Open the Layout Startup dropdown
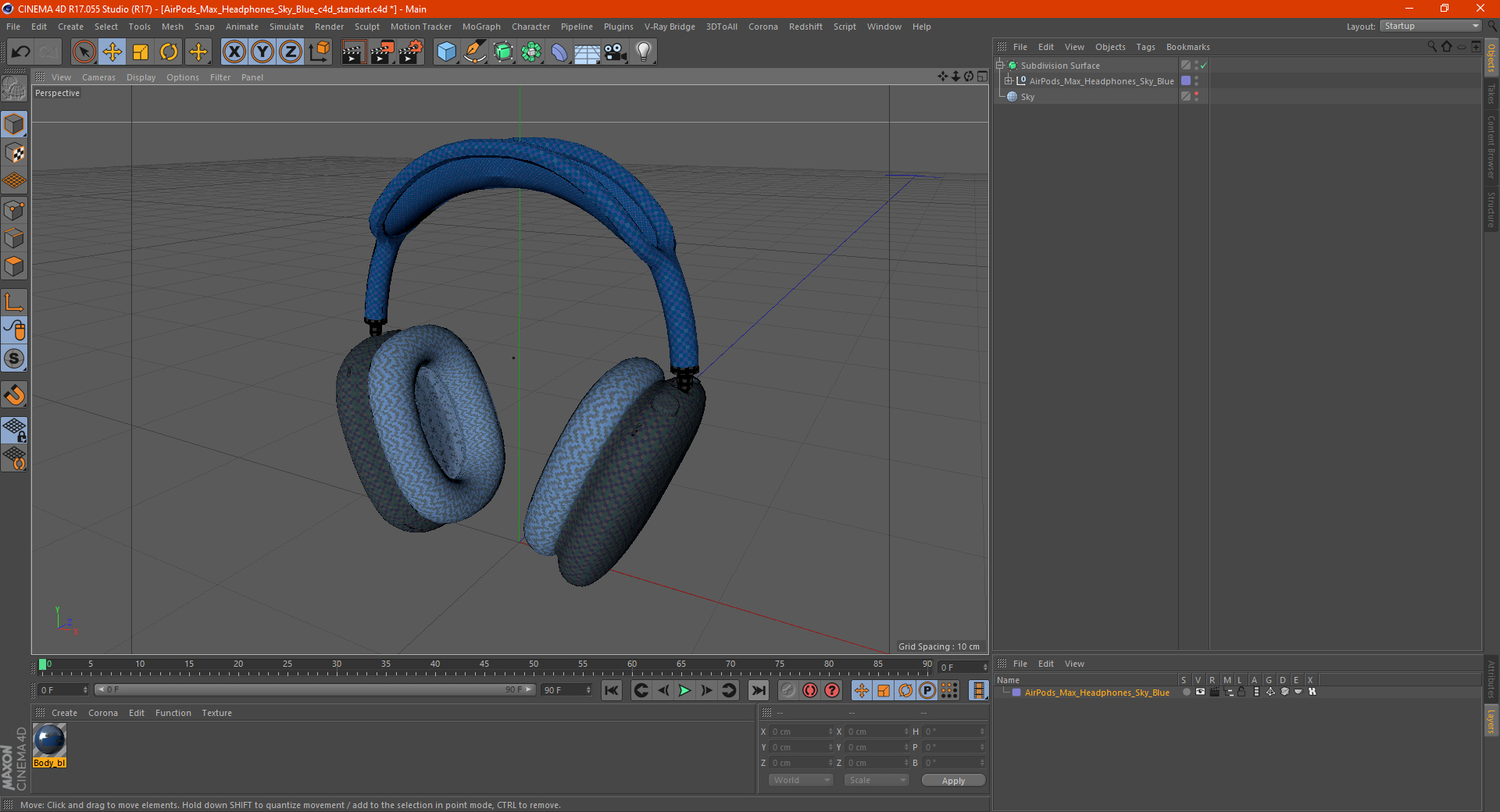Screen dimensions: 1500x812 coord(1431,26)
